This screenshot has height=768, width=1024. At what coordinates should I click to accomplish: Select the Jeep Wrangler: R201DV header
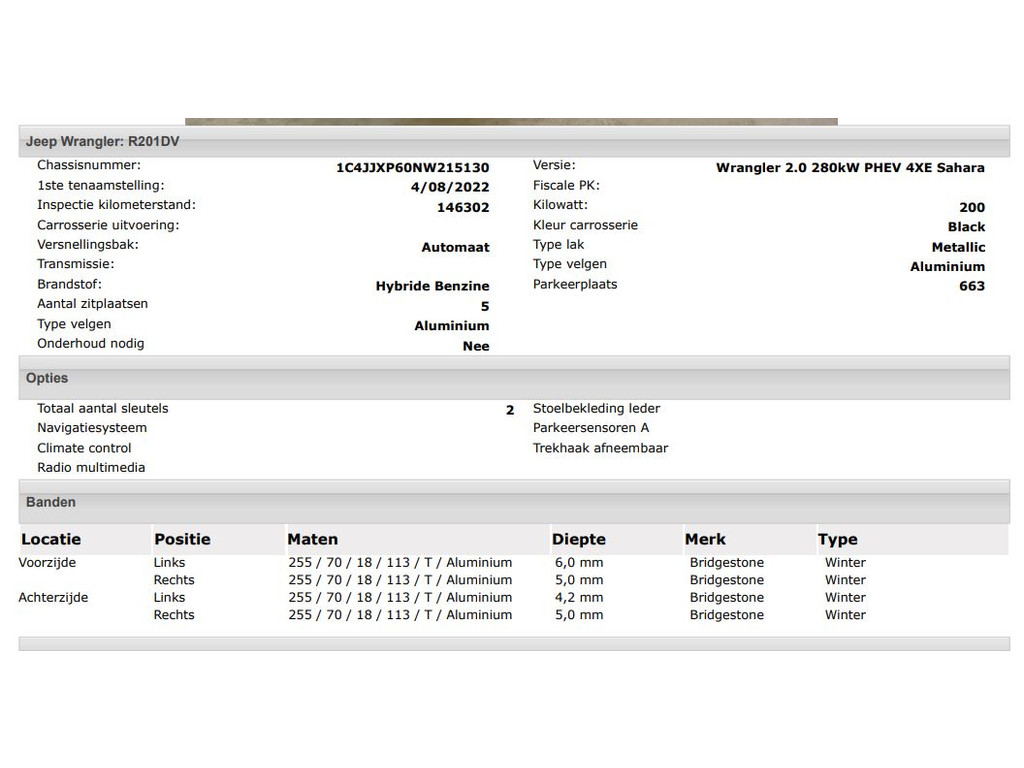pyautogui.click(x=102, y=141)
